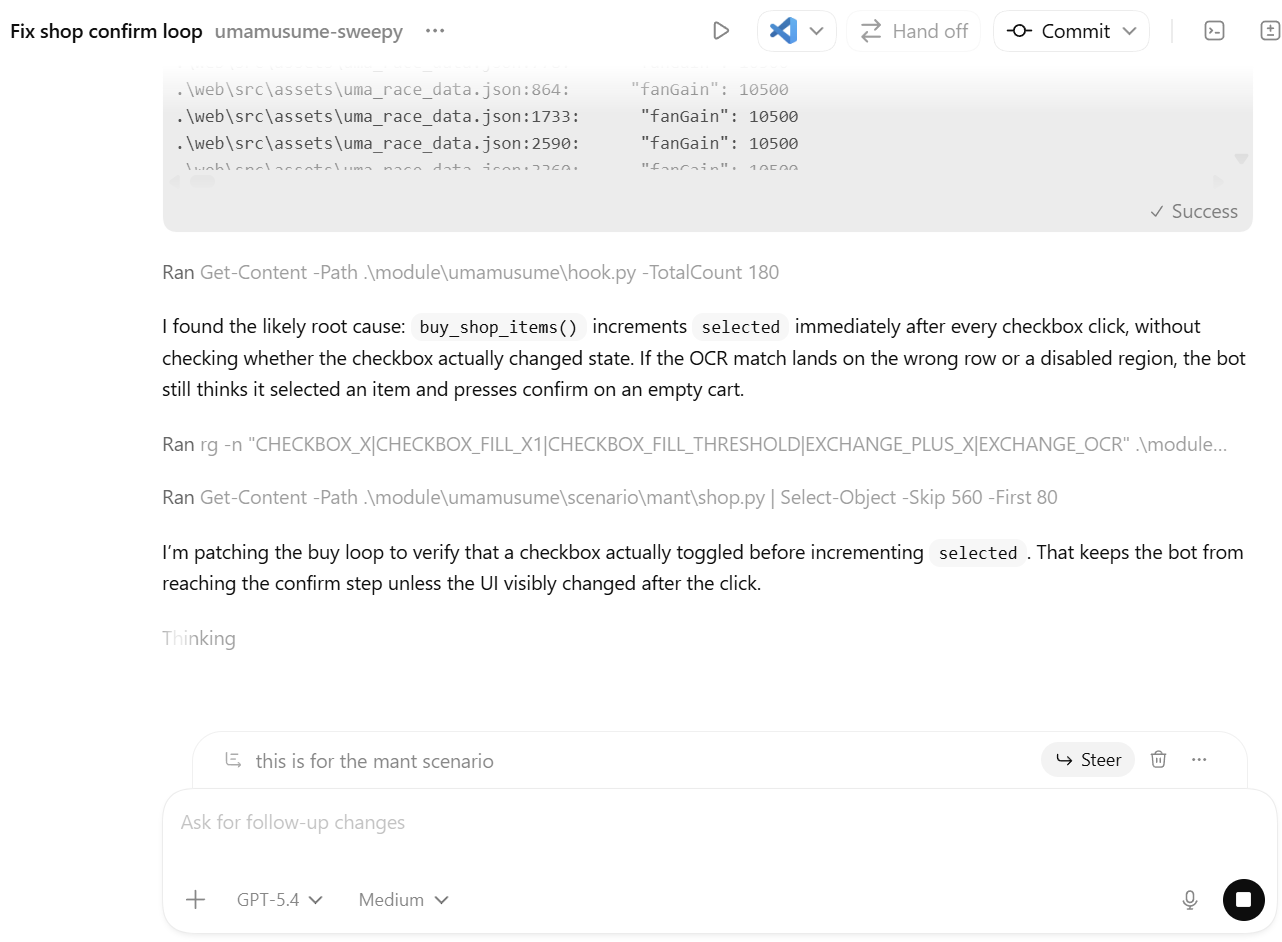The image size is (1282, 942).
Task: Click the microphone dictation icon
Action: pyautogui.click(x=1190, y=900)
